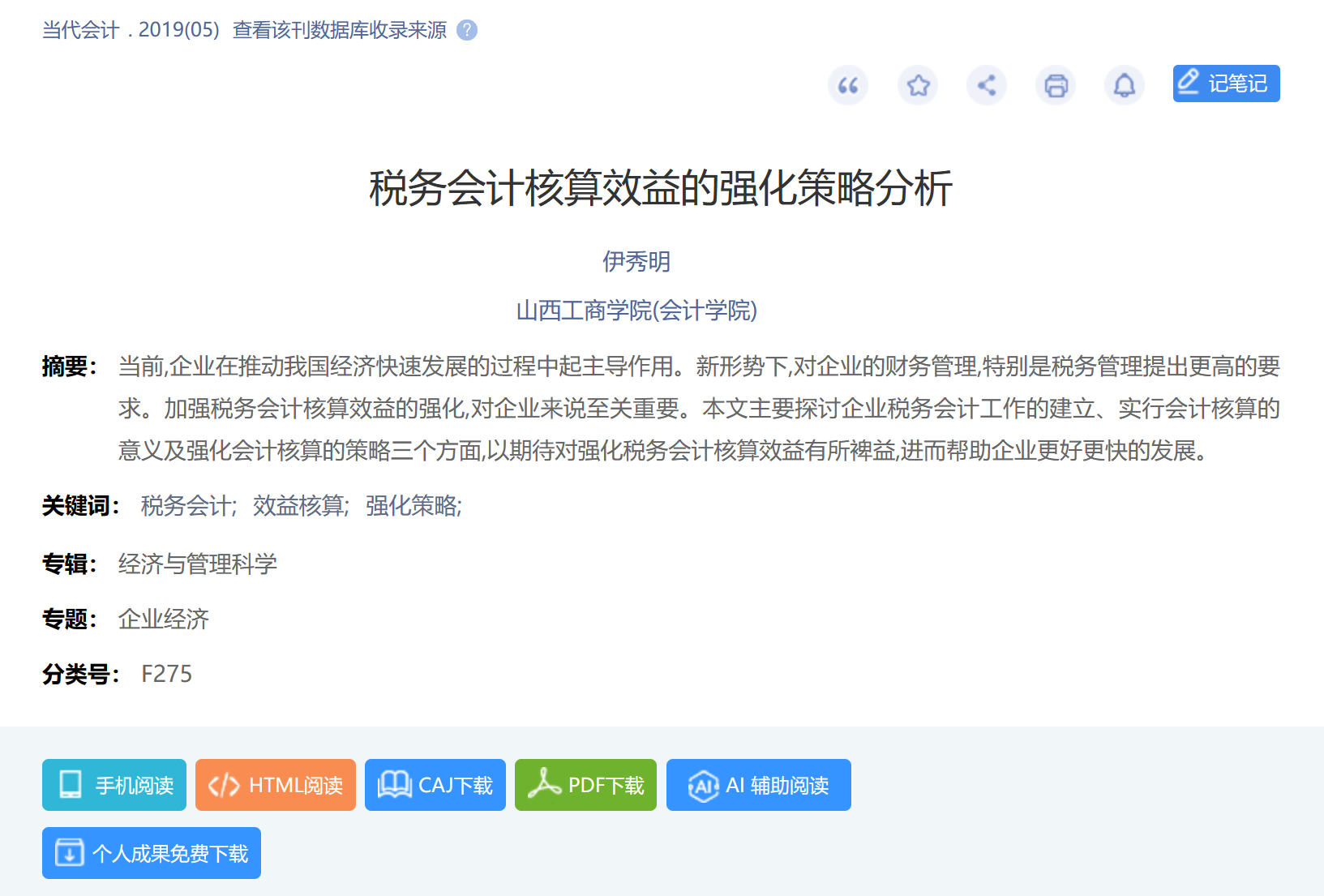
Task: Click keyword 强化策略
Action: click(411, 506)
